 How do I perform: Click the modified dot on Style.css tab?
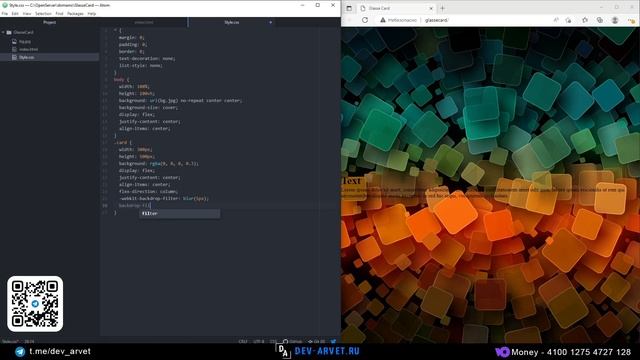(x=270, y=22)
